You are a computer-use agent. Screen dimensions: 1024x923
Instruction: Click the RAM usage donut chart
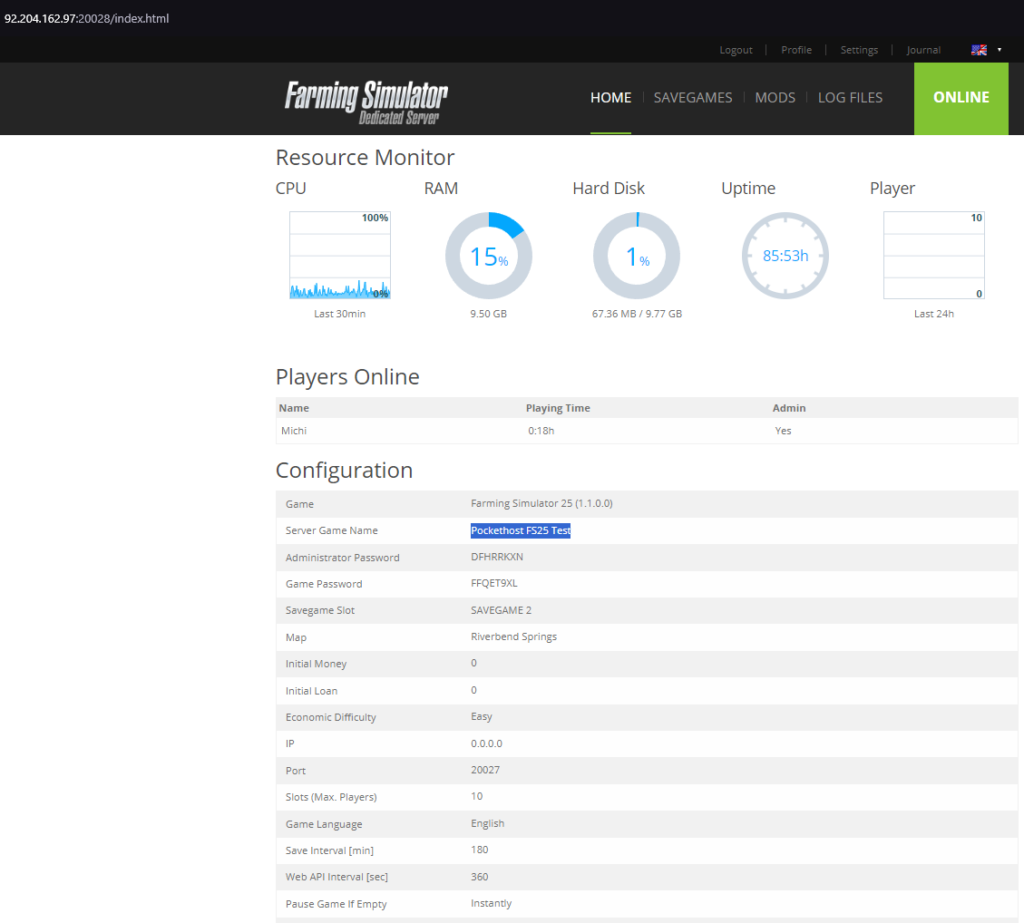[x=488, y=256]
